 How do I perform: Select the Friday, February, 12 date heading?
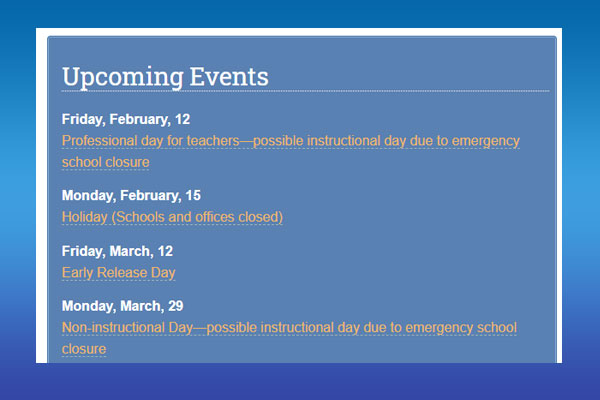pyautogui.click(x=126, y=119)
